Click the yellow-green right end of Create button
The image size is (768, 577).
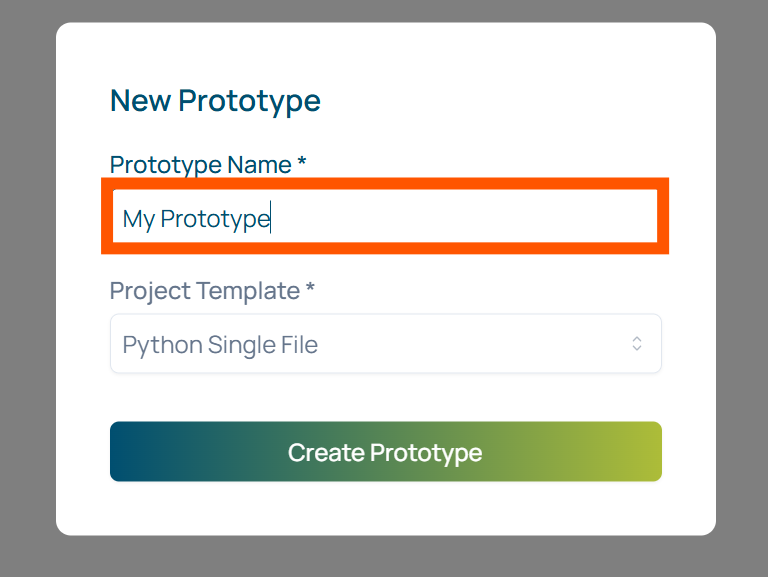[640, 452]
